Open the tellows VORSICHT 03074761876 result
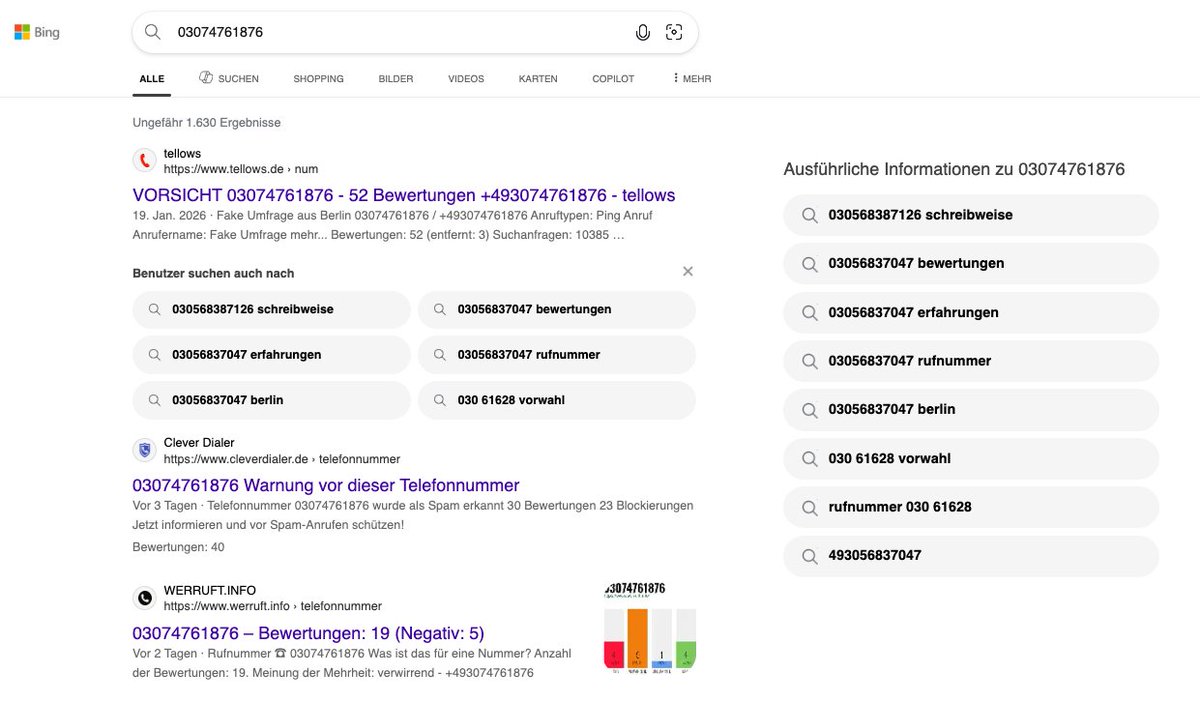The height and width of the screenshot is (702, 1200). [x=404, y=195]
